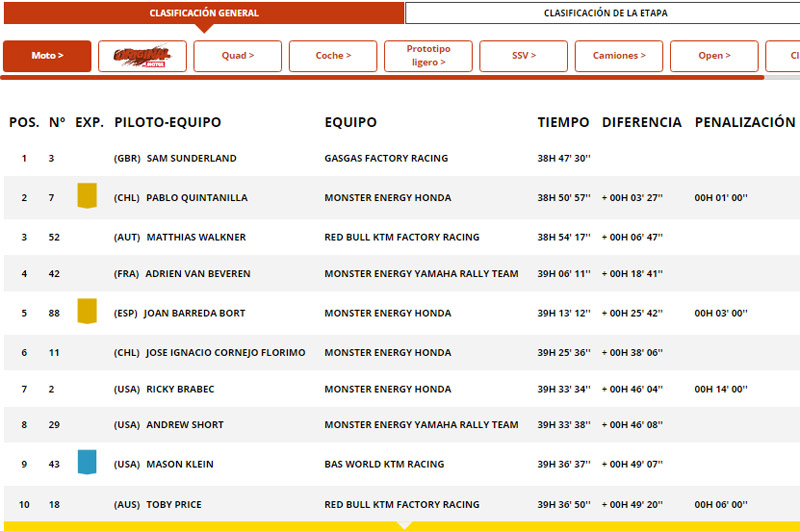
Task: Click the difference + 00H 06' 47''
Action: (632, 237)
